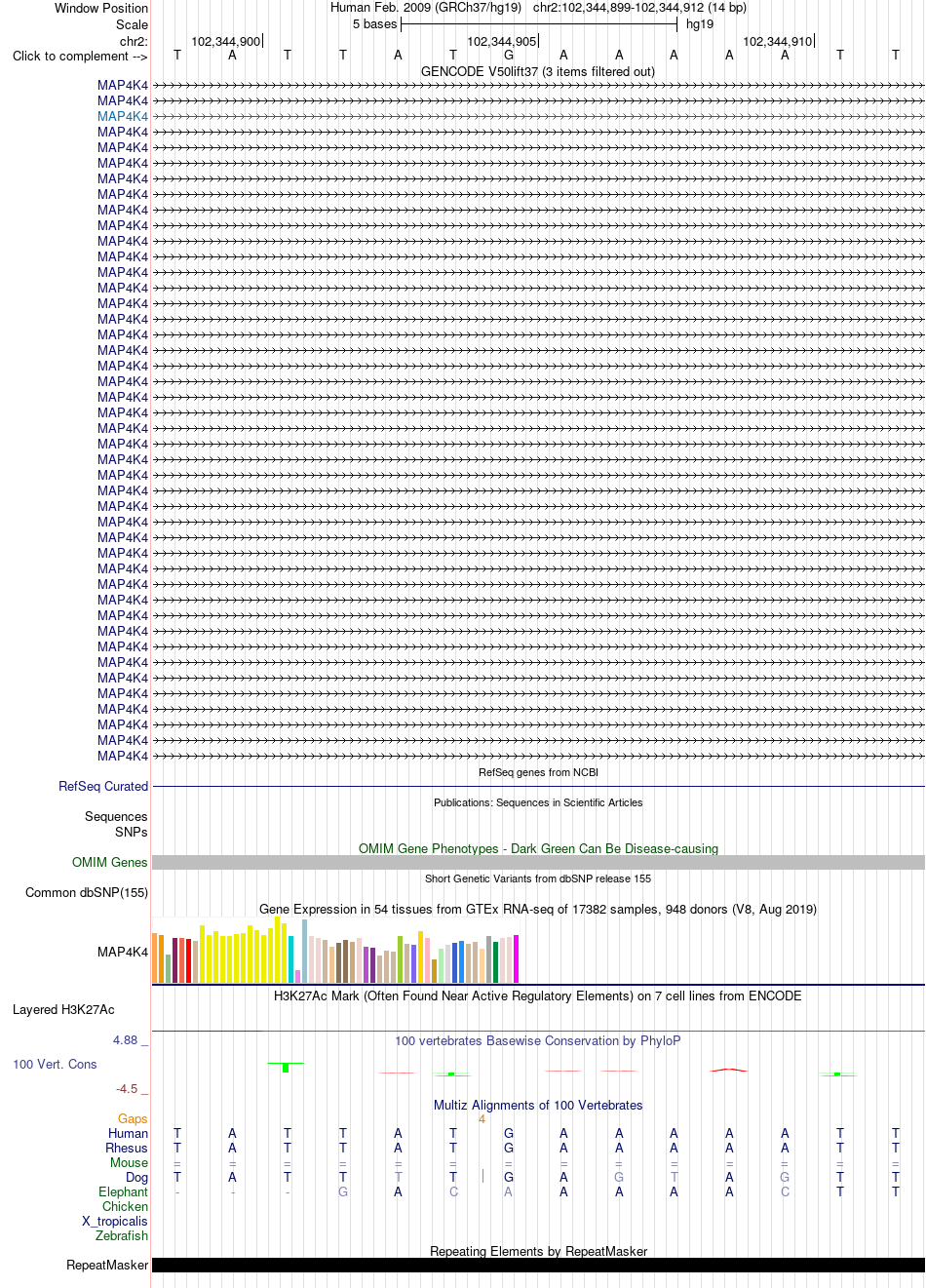
Task: Click the magenta bar at the GTEx chart's end
Action: tap(516, 958)
